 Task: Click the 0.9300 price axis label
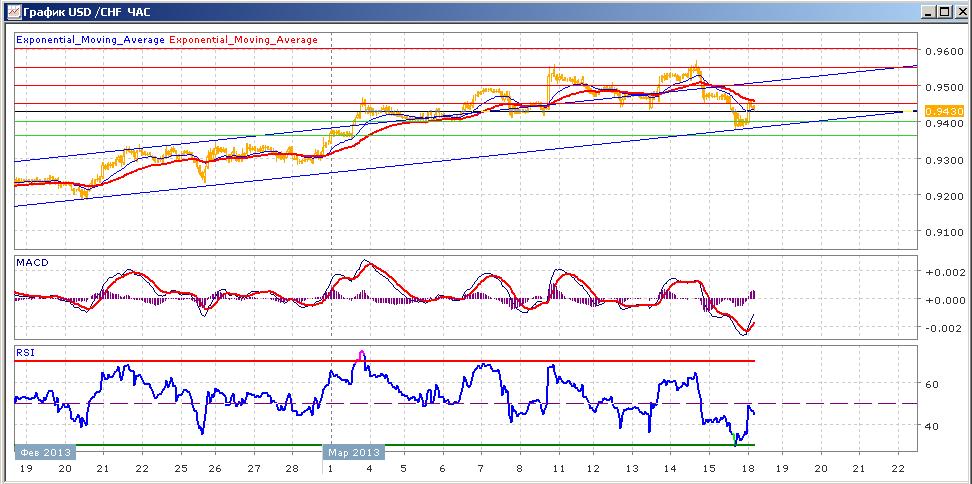(942, 160)
